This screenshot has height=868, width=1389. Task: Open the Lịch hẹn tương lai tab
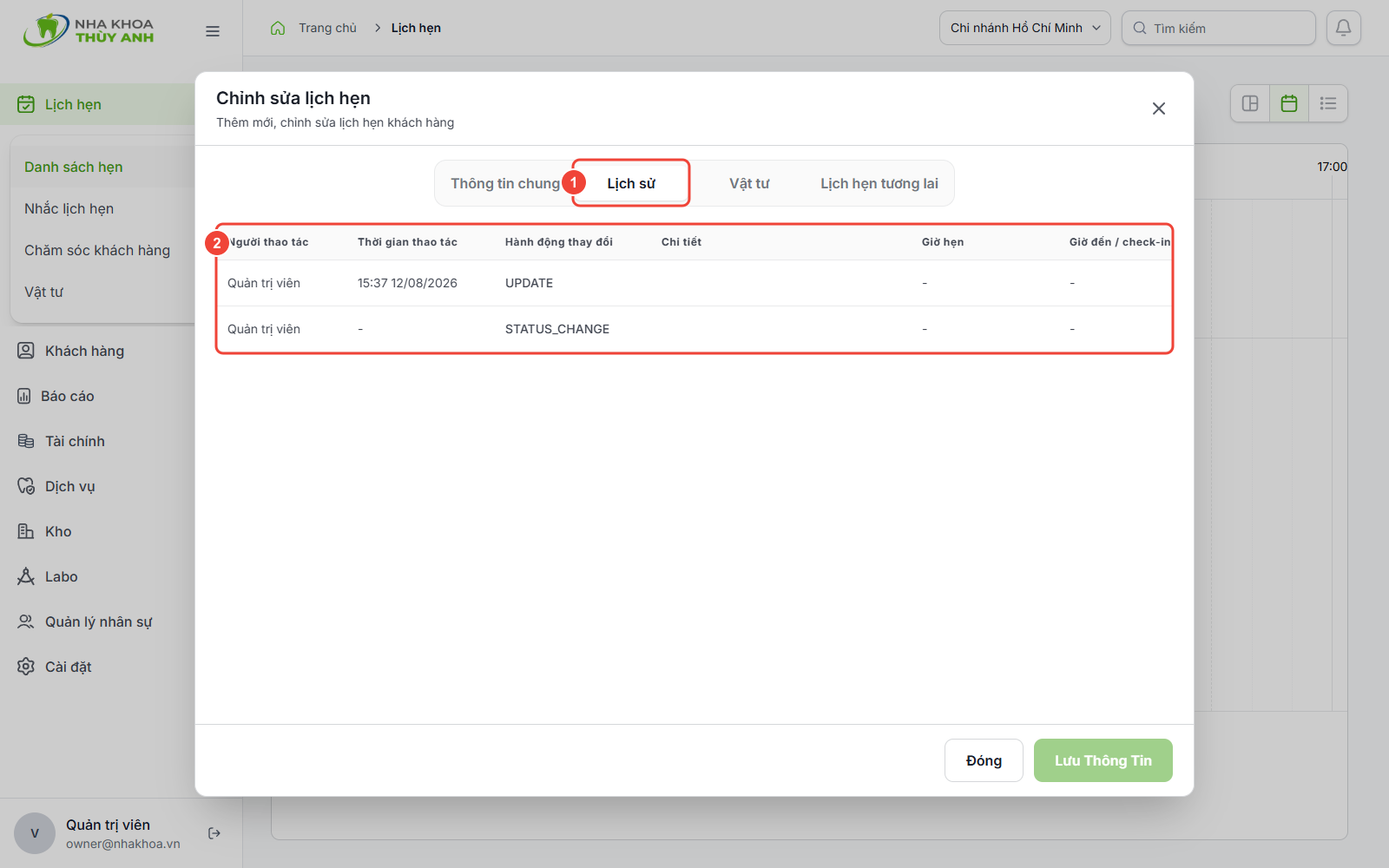[x=879, y=183]
